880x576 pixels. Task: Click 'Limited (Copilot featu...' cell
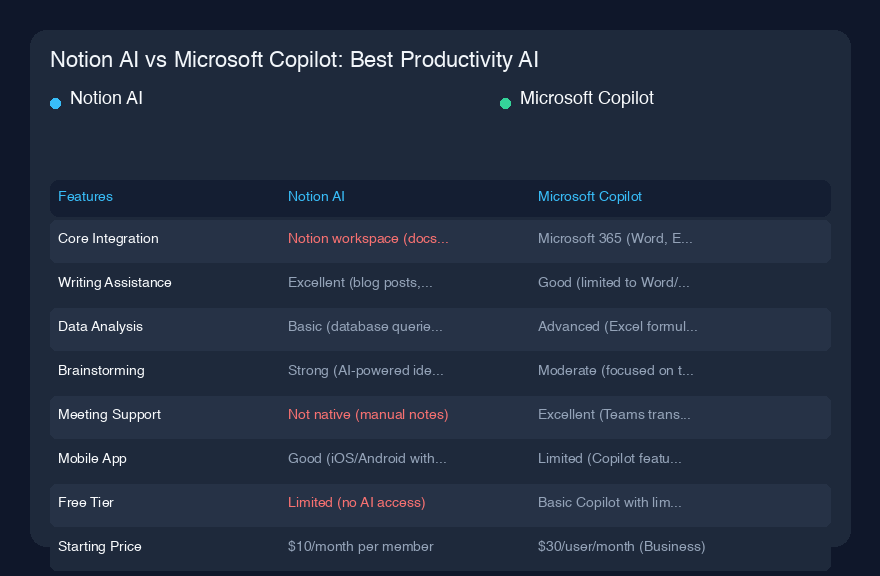click(x=610, y=459)
